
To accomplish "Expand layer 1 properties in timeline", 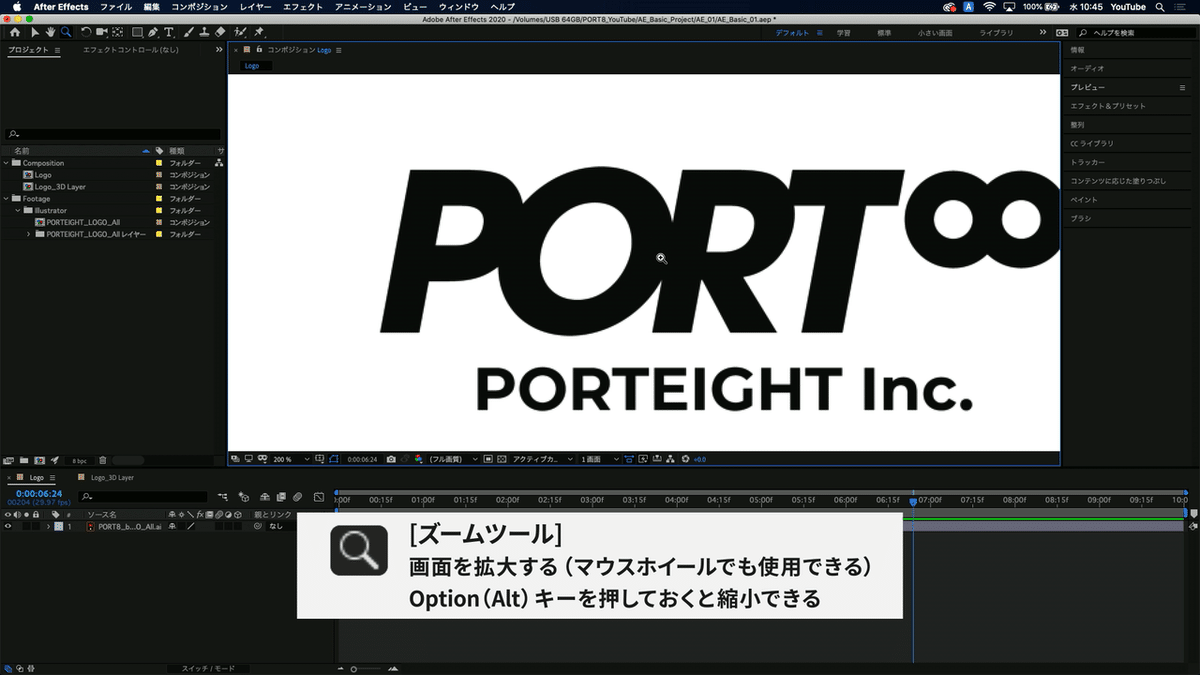I will [48, 526].
